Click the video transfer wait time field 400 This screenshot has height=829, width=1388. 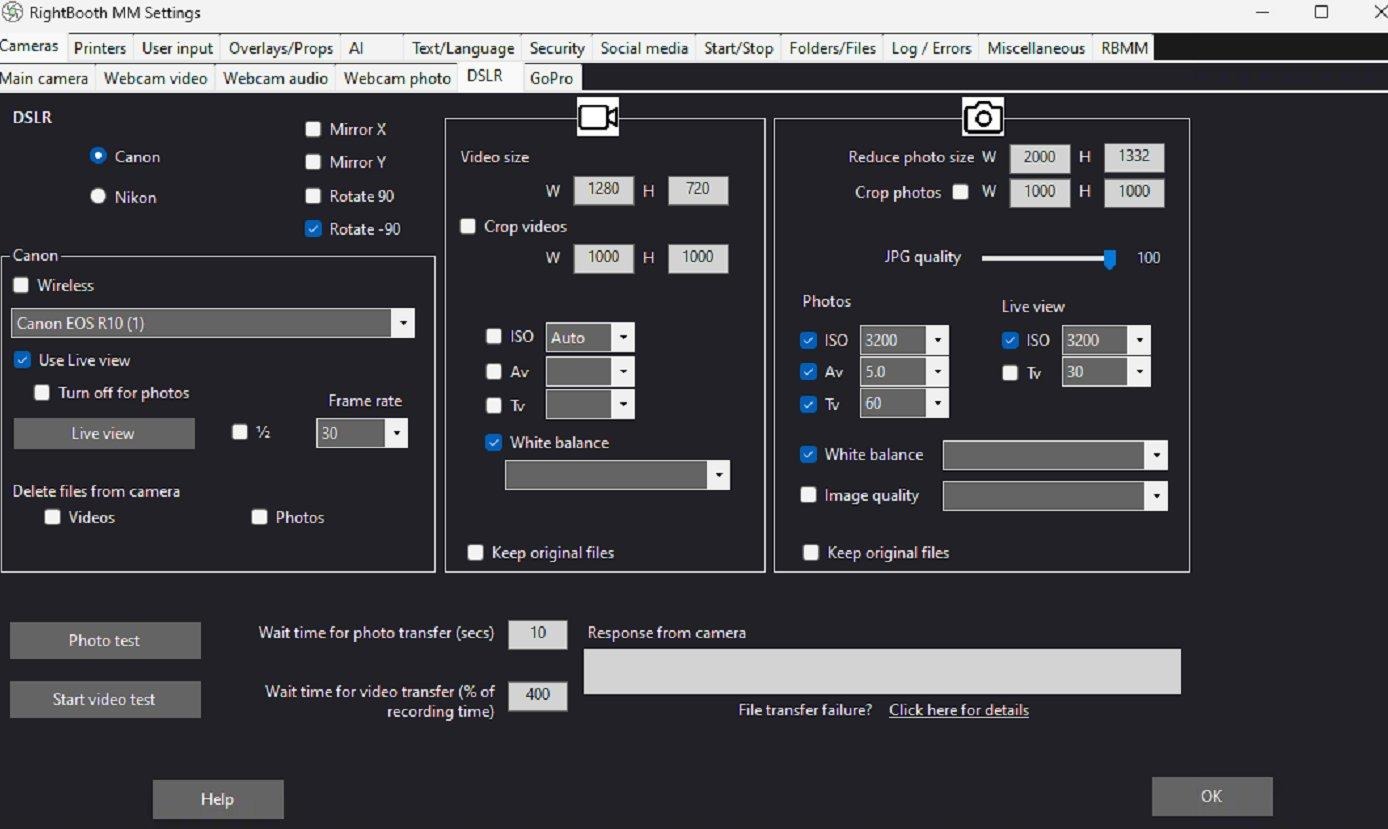click(538, 696)
